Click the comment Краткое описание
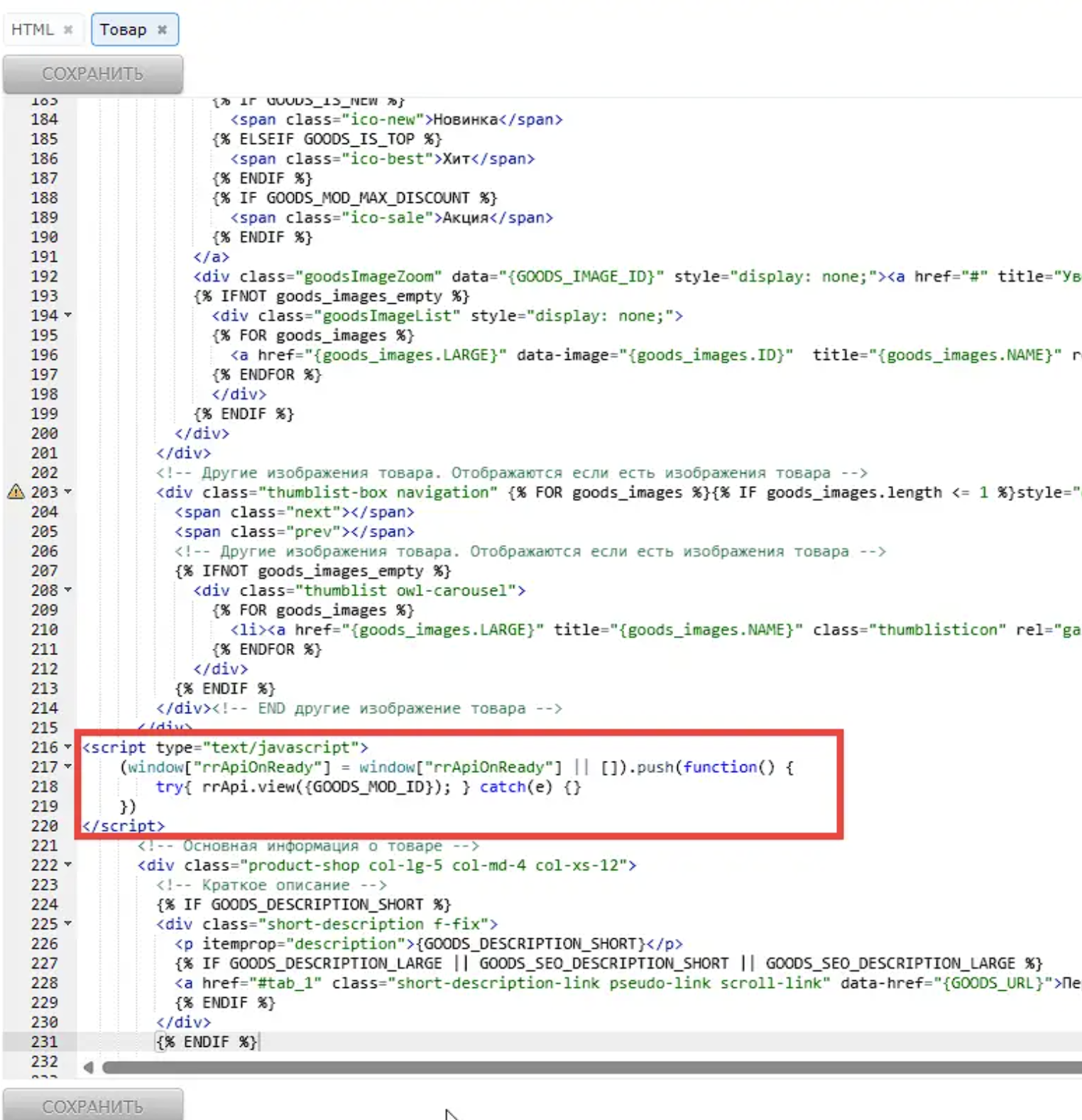This screenshot has height=1120, width=1082. click(271, 885)
